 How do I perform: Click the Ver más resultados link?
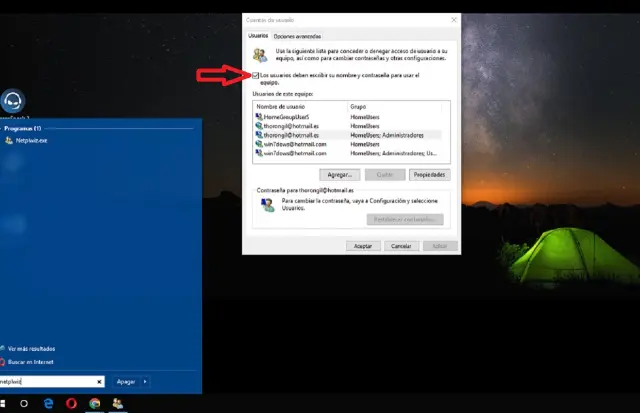(x=34, y=348)
